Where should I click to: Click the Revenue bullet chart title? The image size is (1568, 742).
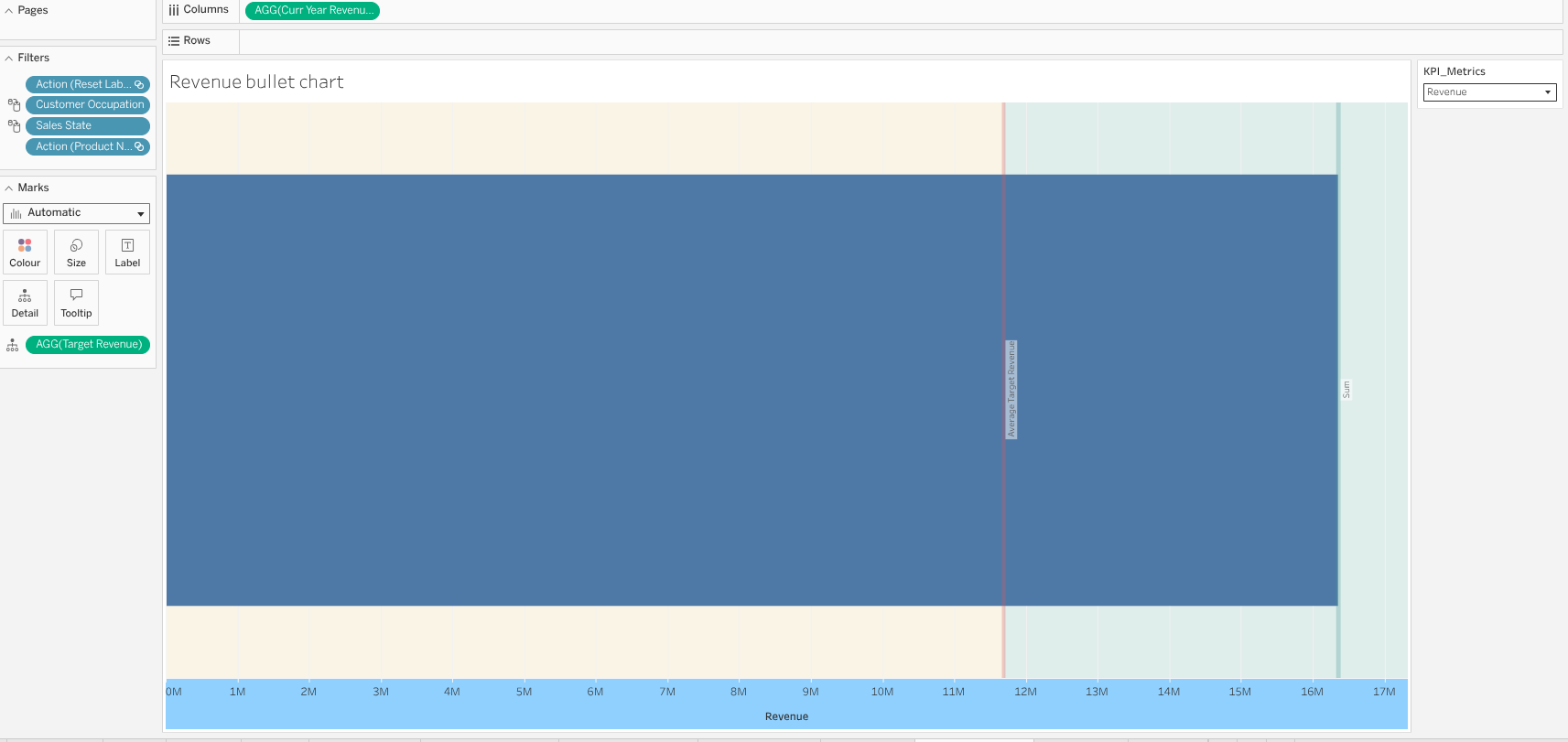coord(256,82)
